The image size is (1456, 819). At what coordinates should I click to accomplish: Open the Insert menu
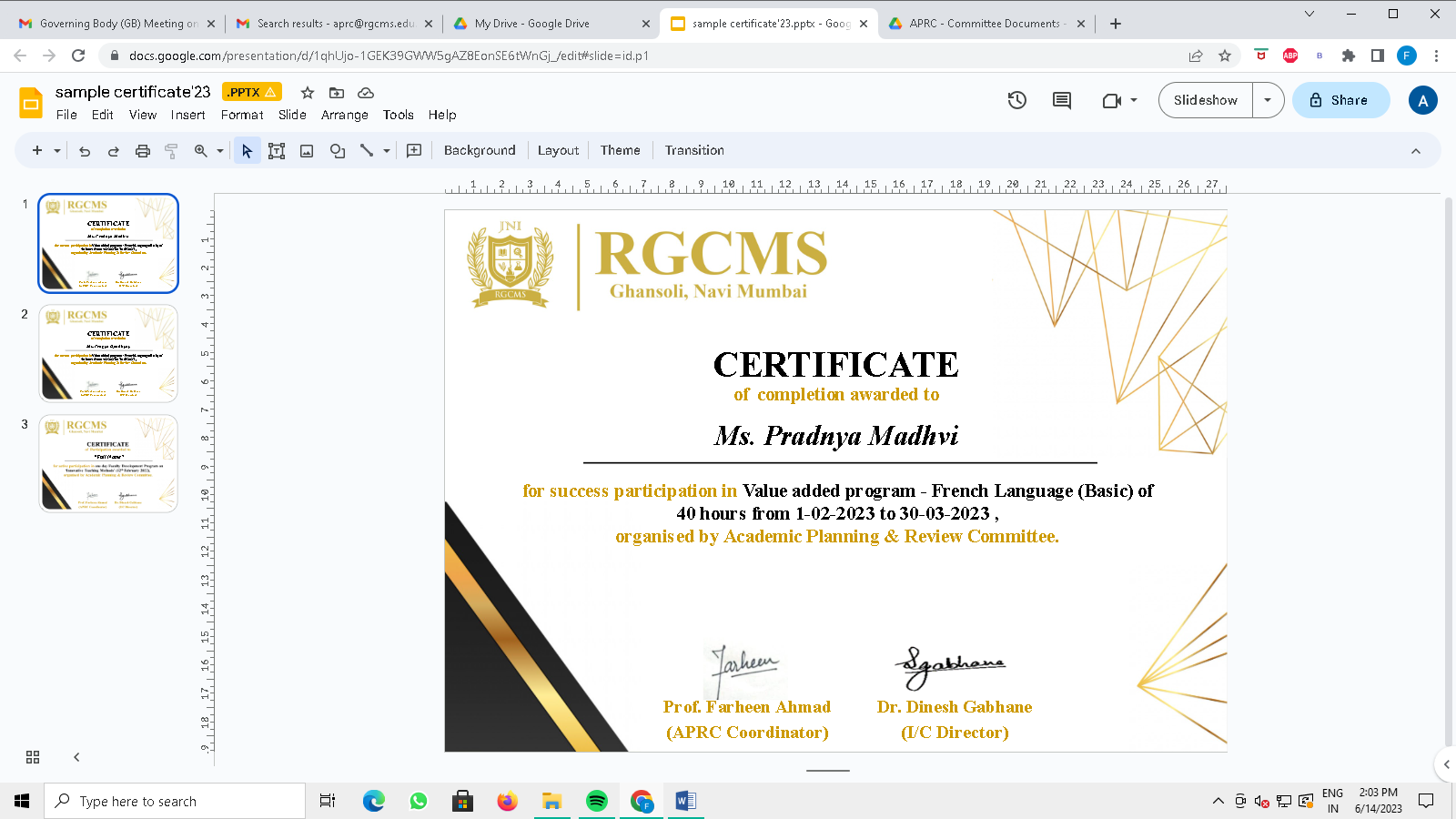coord(187,115)
